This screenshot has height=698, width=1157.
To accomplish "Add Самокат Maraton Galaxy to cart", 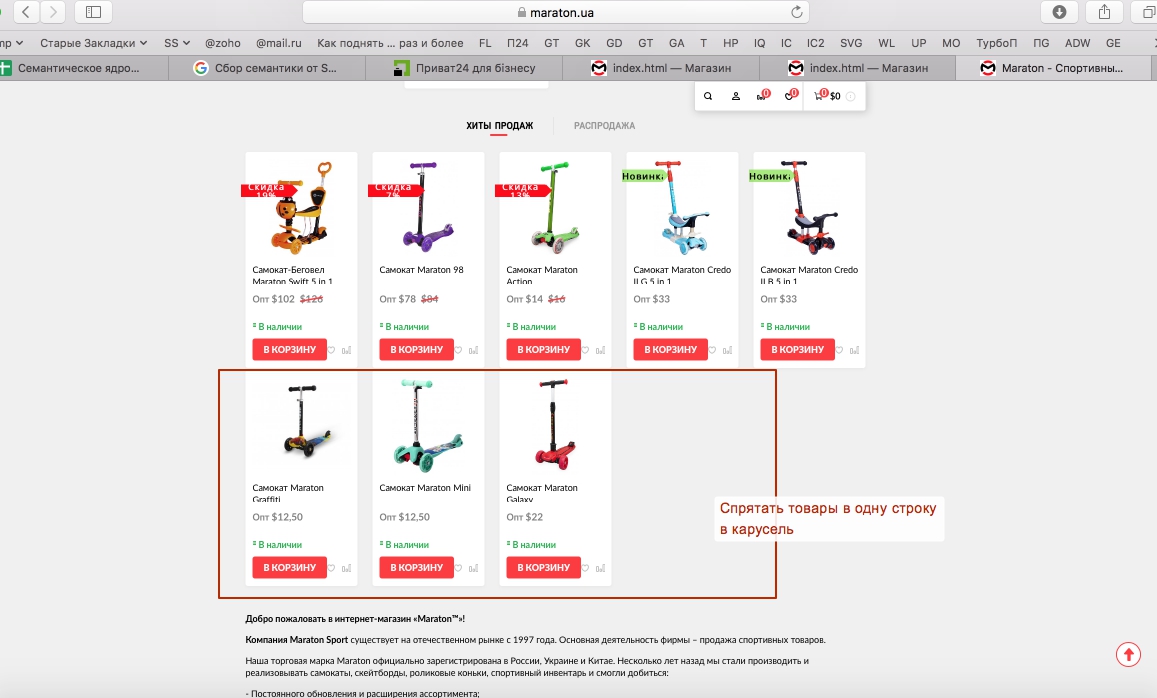I will click(x=543, y=568).
